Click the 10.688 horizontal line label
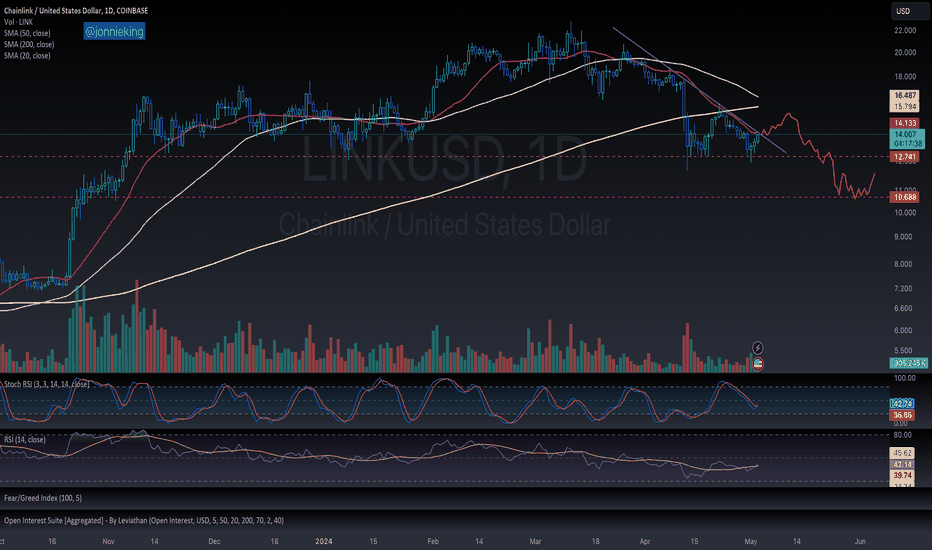The image size is (932, 550). [905, 197]
